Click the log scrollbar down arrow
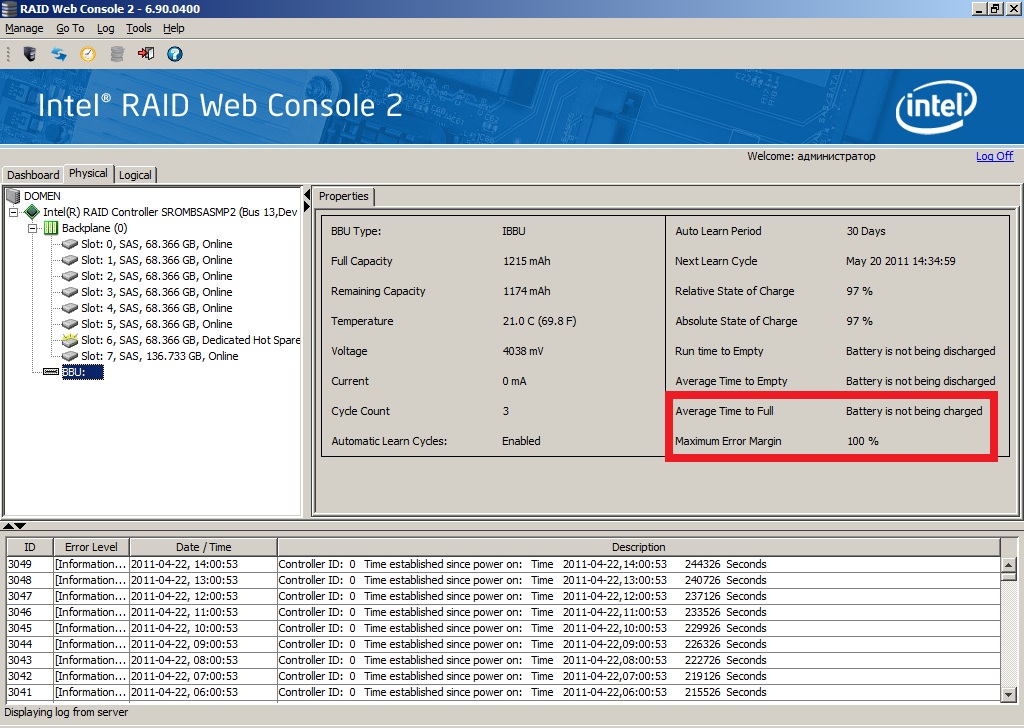The width and height of the screenshot is (1024, 728). click(1008, 695)
